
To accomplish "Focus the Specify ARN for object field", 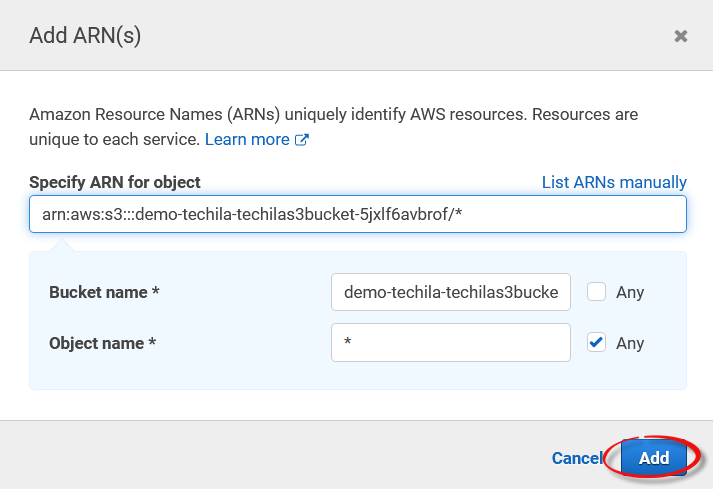I will (x=357, y=214).
